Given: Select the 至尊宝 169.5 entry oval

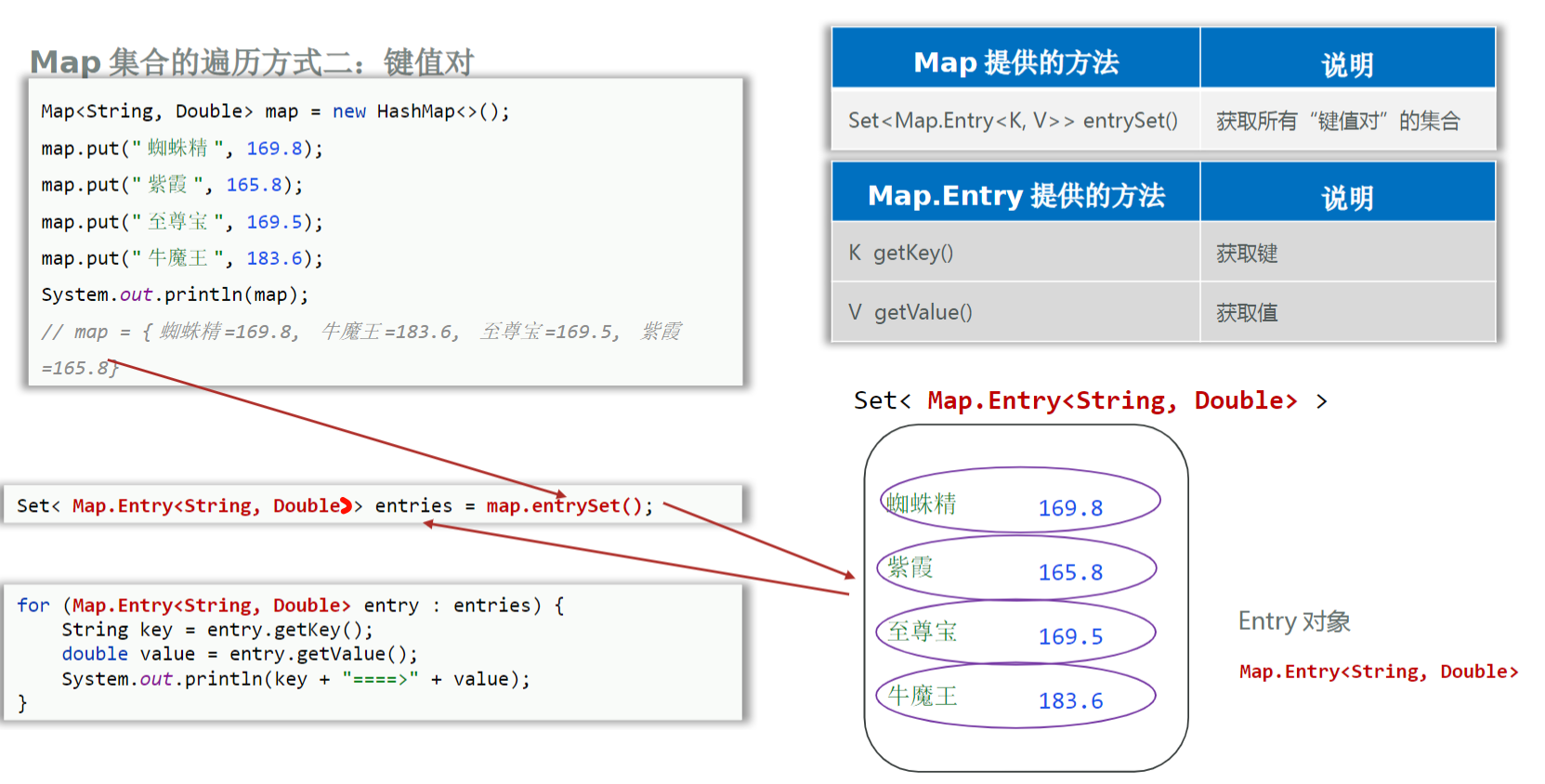Looking at the screenshot, I should tap(1015, 633).
